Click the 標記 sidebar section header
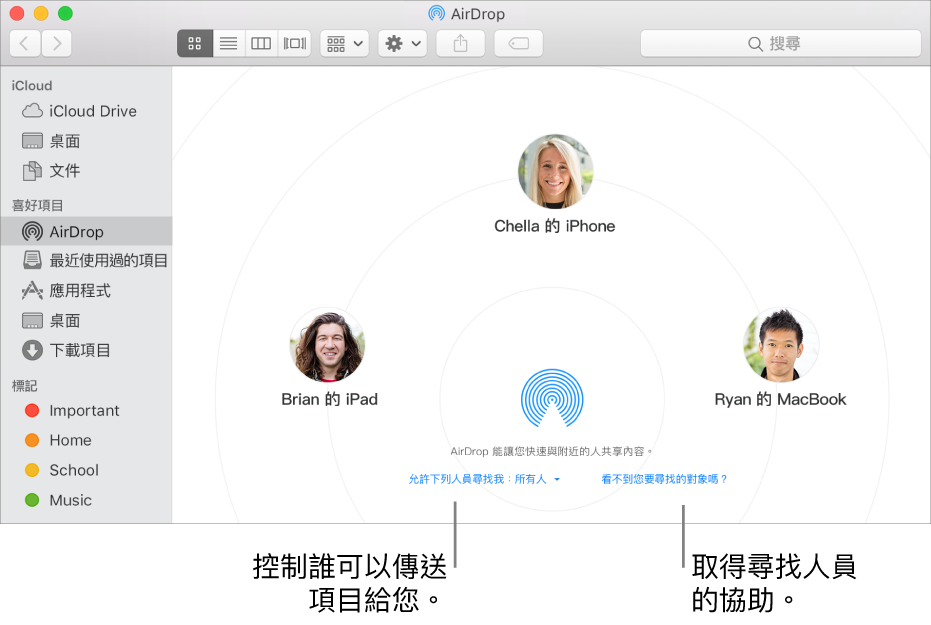 pos(24,386)
